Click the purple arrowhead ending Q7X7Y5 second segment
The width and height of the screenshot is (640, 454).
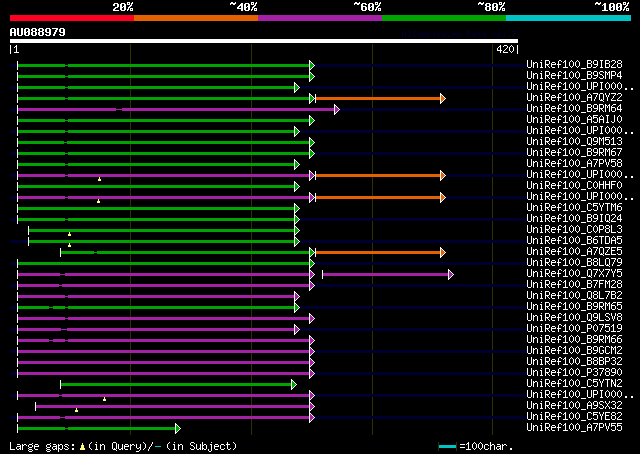click(451, 275)
